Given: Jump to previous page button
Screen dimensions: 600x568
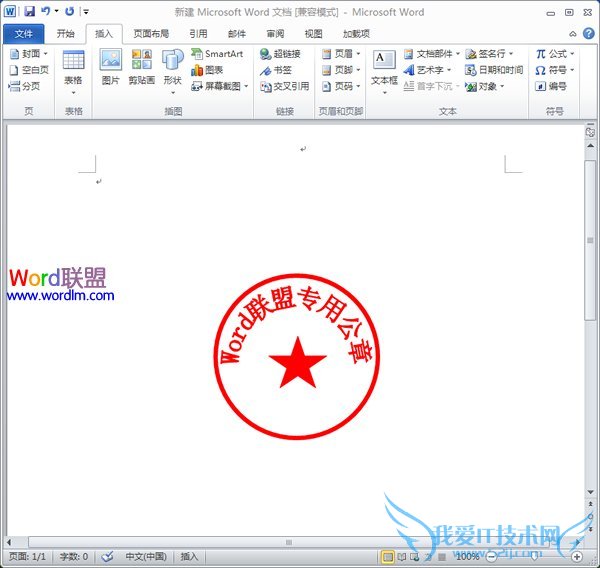Looking at the screenshot, I should click(x=590, y=505).
